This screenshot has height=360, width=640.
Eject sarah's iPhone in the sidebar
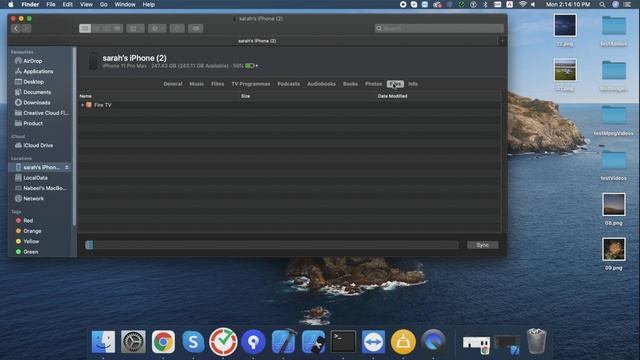click(67, 167)
